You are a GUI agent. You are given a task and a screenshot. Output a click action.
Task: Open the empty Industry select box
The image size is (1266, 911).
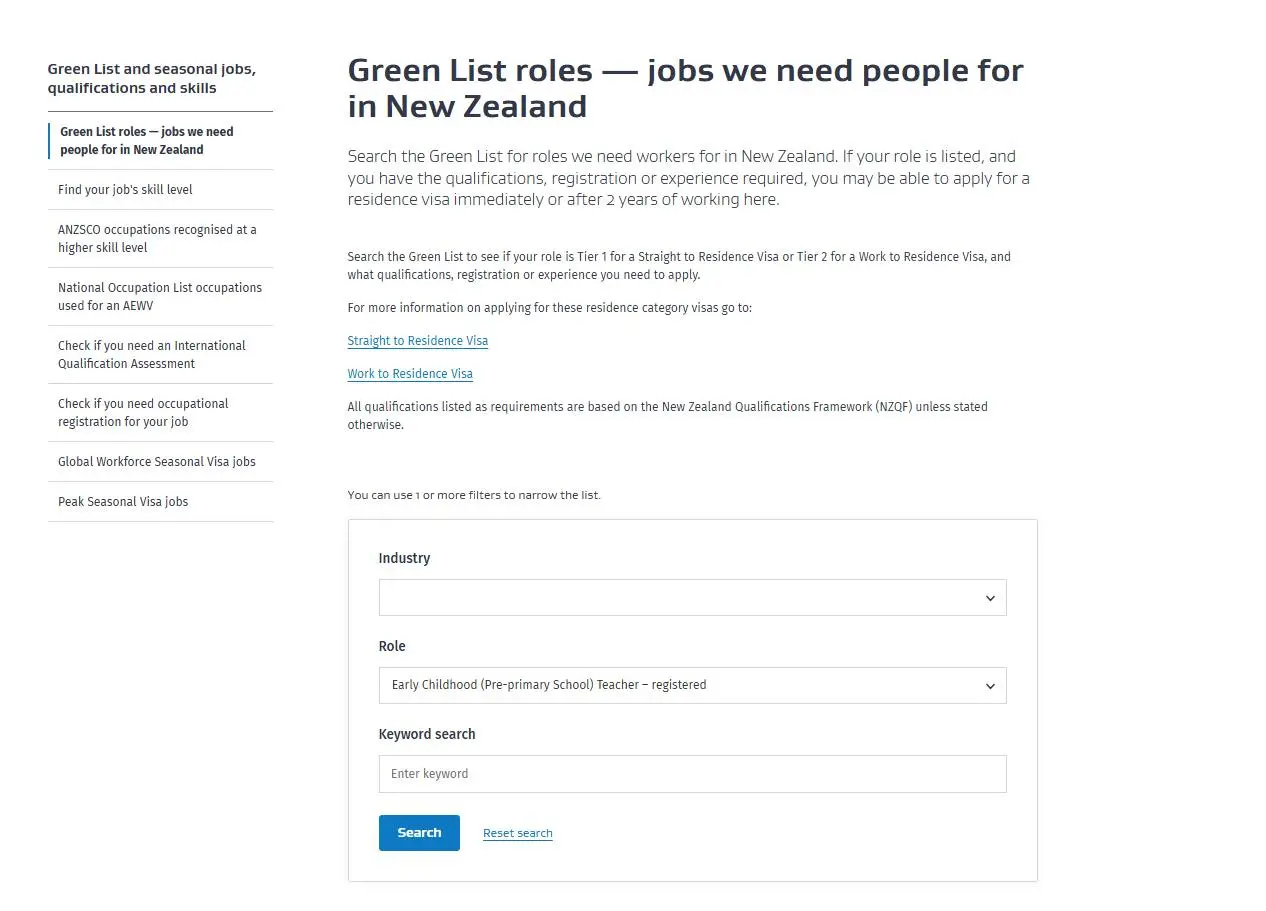[680, 598]
